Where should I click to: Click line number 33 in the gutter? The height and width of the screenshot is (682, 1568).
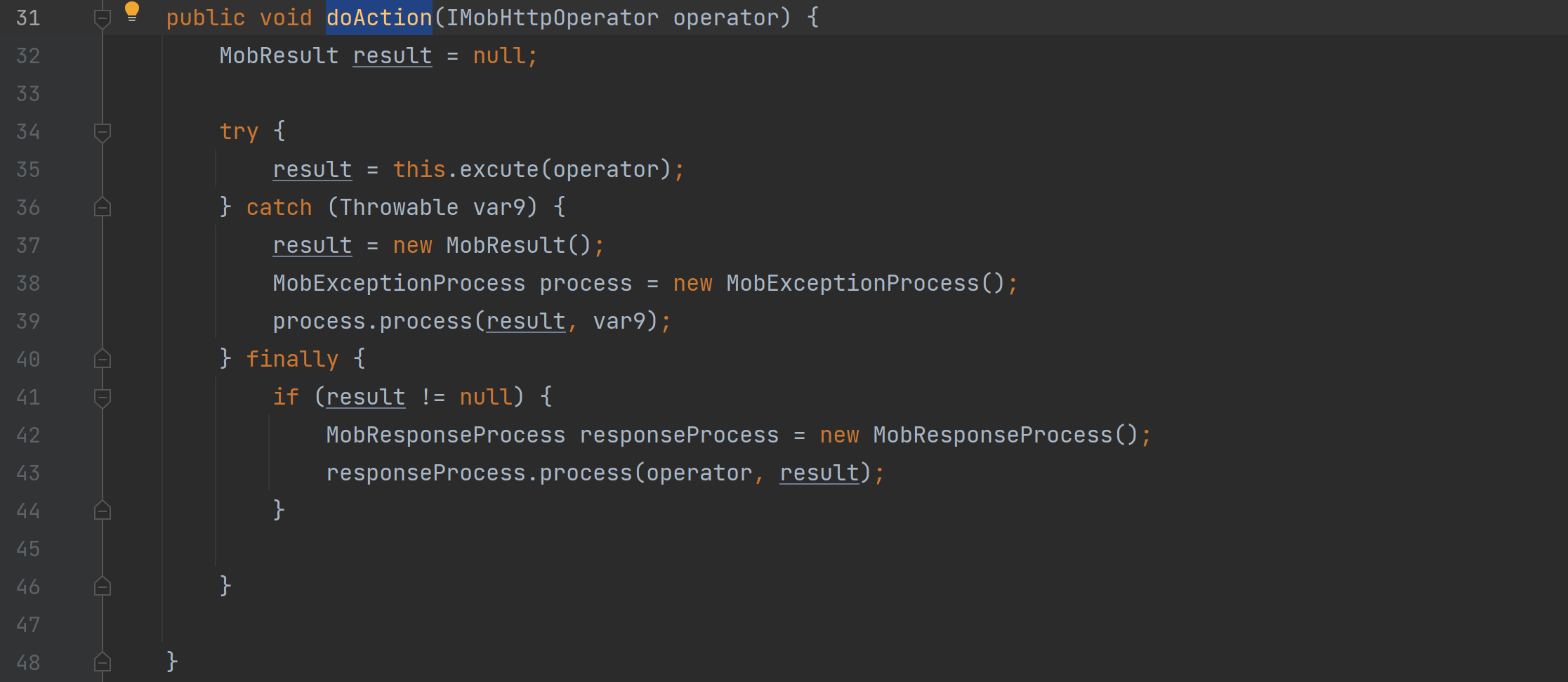click(x=28, y=93)
